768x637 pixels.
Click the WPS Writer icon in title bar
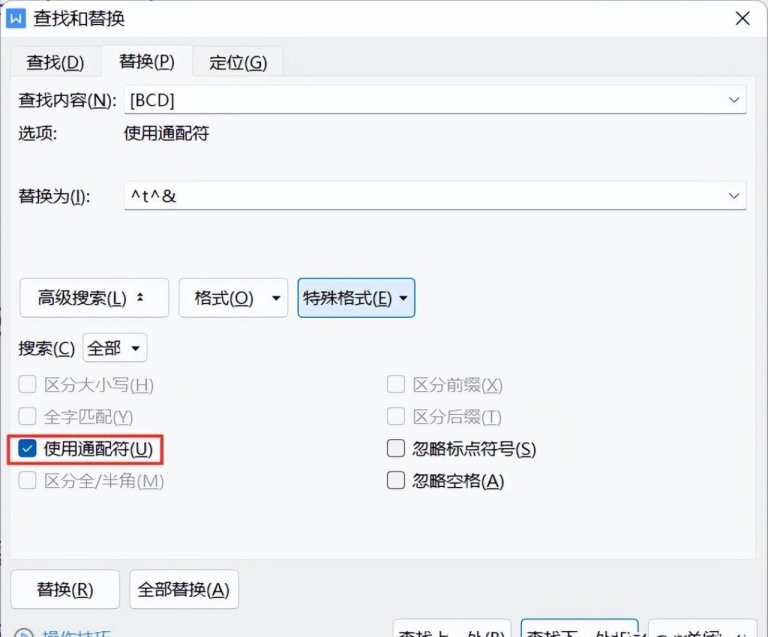click(x=16, y=19)
